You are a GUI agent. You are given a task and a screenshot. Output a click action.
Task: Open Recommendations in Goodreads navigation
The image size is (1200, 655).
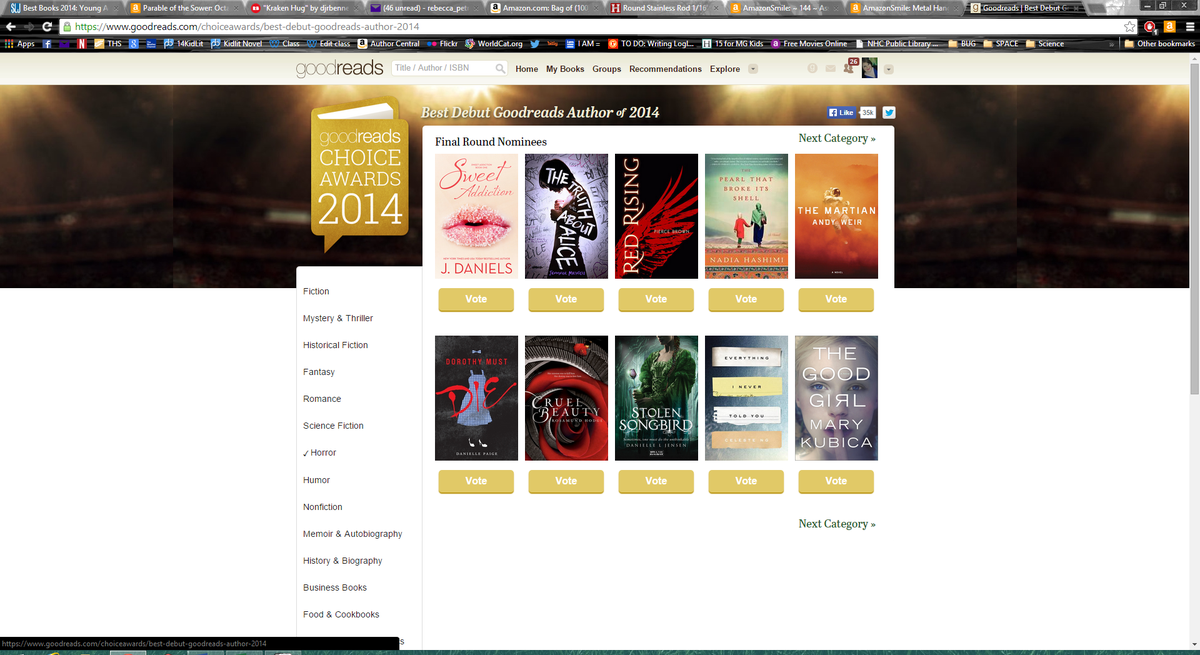pos(666,69)
